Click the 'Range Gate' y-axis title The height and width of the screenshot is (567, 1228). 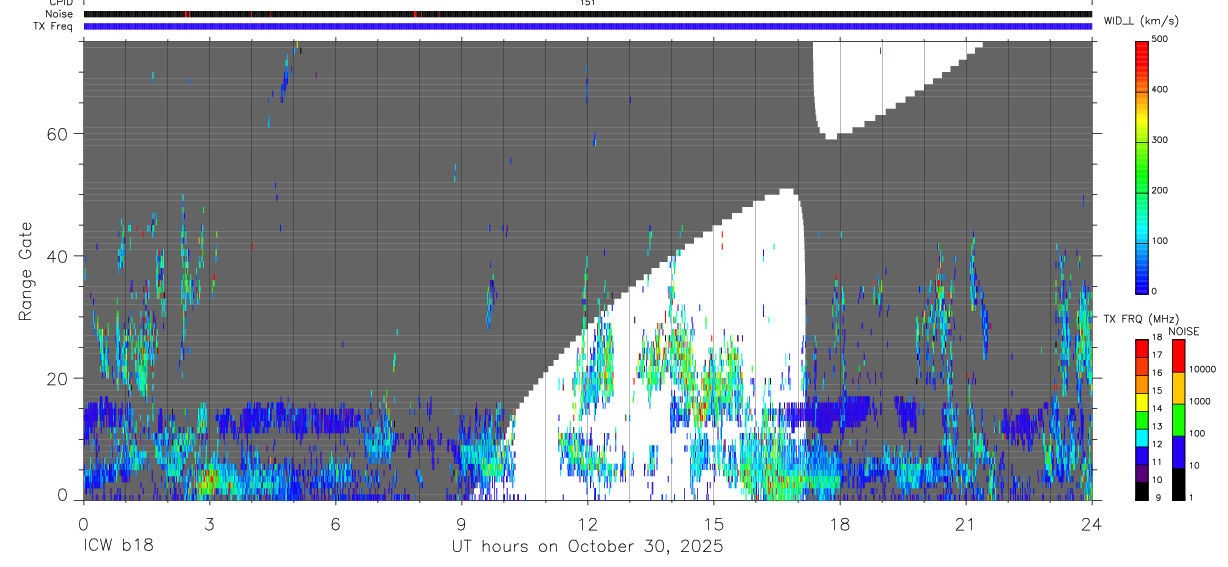(x=25, y=272)
